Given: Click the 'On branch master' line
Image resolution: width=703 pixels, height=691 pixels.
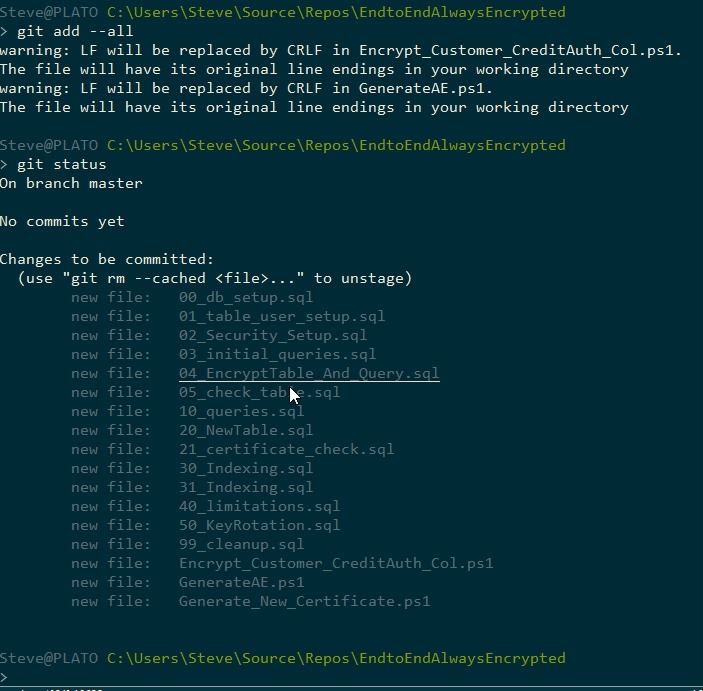Looking at the screenshot, I should [x=71, y=183].
